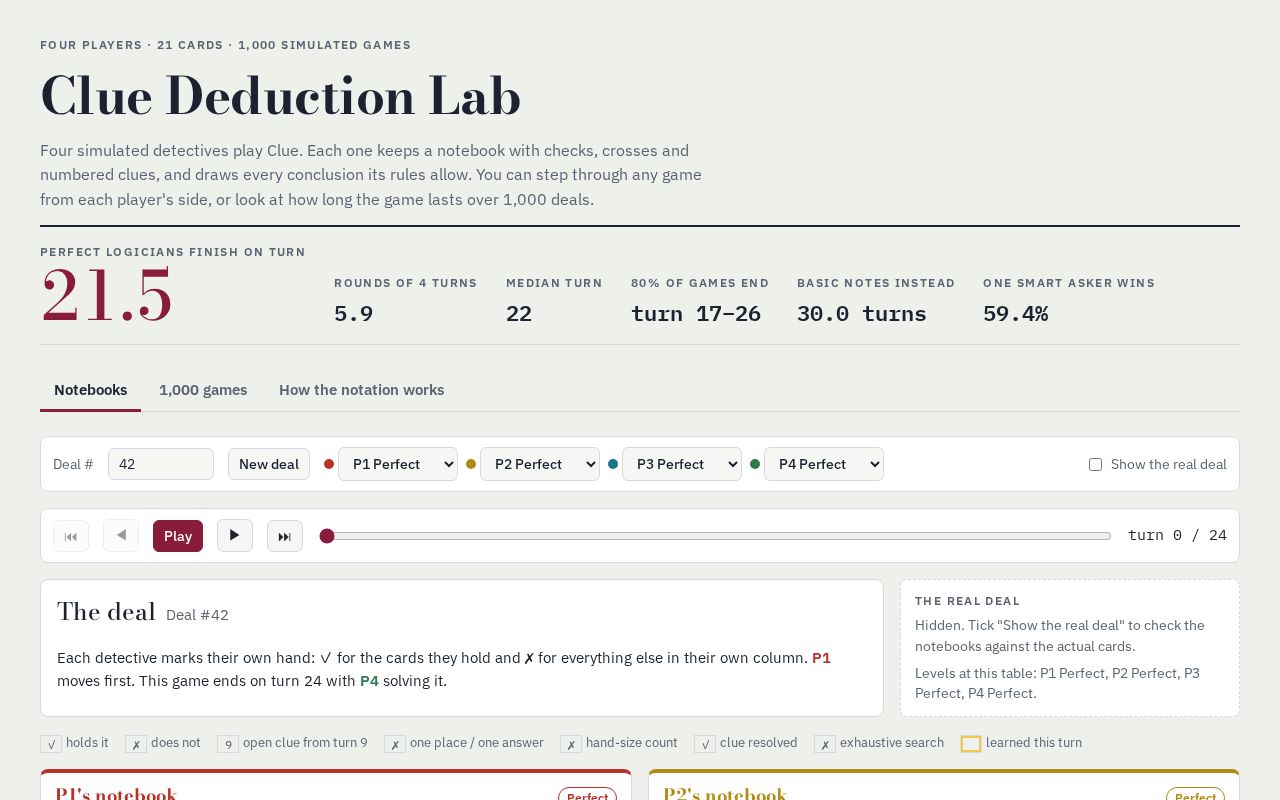
Task: Click the green 'P4' in the deal summary
Action: coord(369,681)
